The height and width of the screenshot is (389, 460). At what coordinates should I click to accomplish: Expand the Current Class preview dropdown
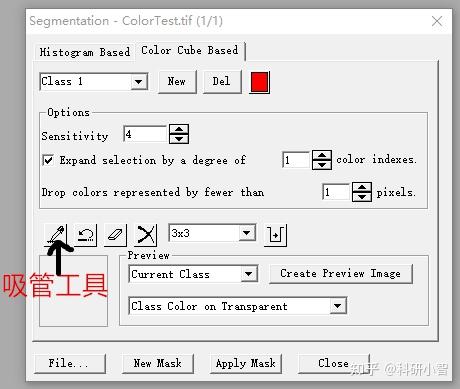point(249,274)
